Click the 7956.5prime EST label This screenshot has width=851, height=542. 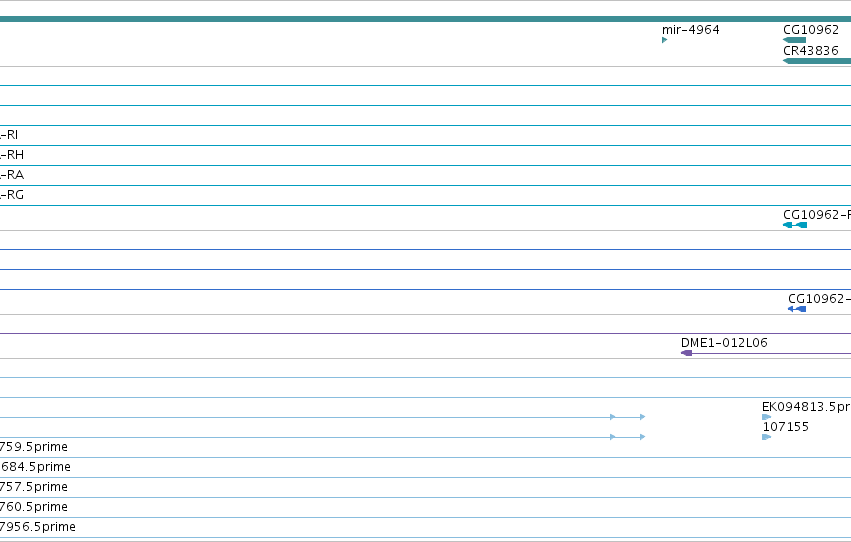[38, 527]
